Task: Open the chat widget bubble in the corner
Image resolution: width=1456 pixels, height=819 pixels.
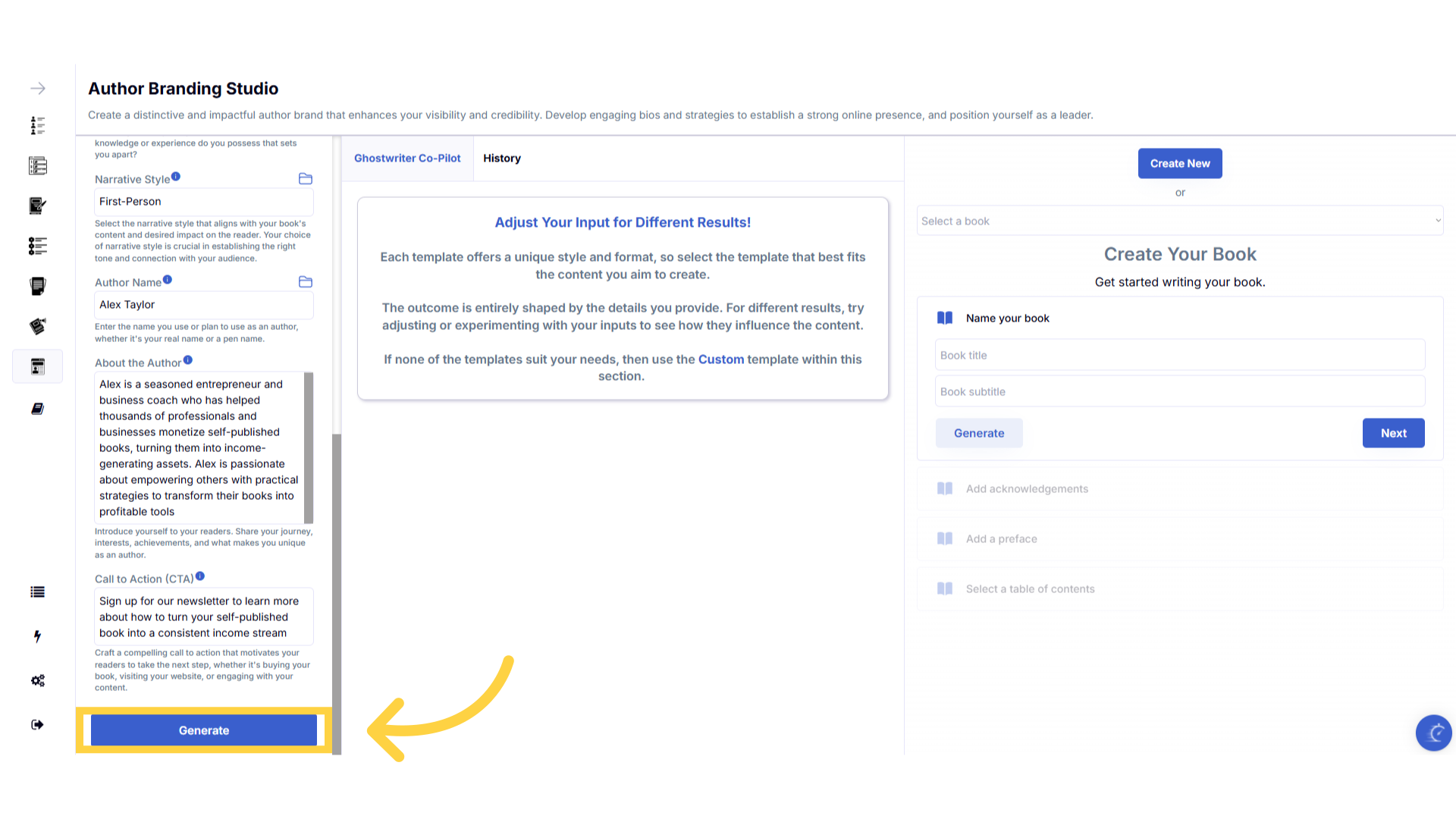Action: click(x=1433, y=733)
